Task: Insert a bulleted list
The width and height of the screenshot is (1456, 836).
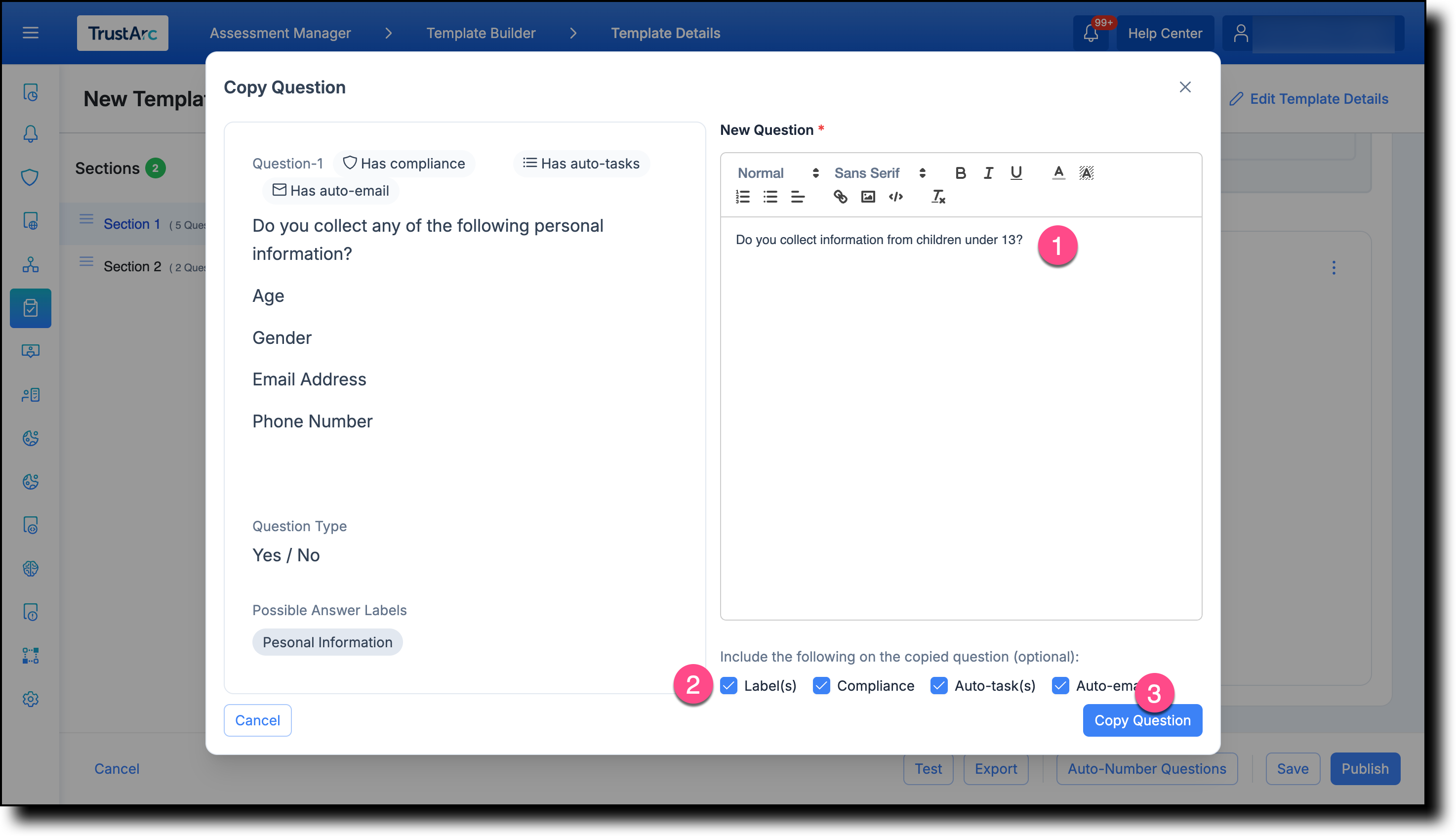Action: (770, 197)
